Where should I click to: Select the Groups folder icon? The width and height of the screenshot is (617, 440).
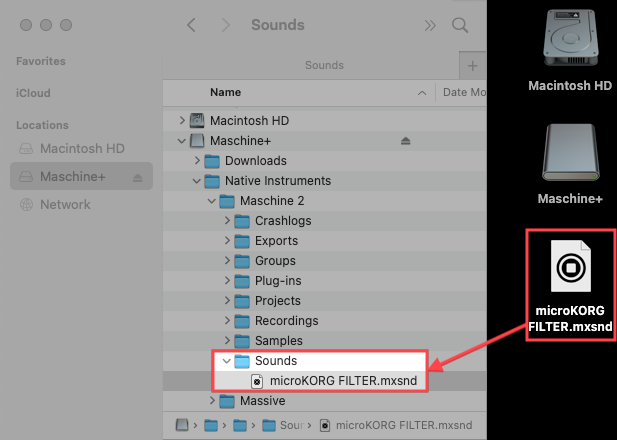[242, 261]
